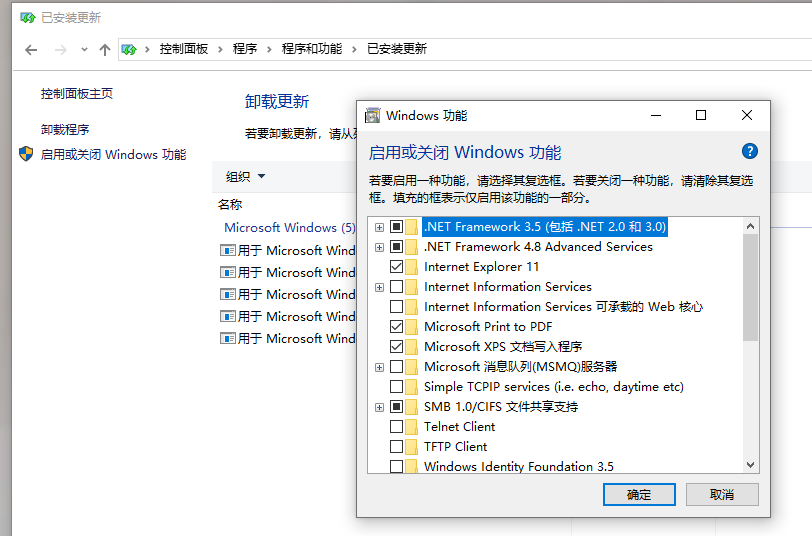This screenshot has width=812, height=536.
Task: Open 启用或关闭 Windows 功能 link
Action: pyautogui.click(x=113, y=155)
